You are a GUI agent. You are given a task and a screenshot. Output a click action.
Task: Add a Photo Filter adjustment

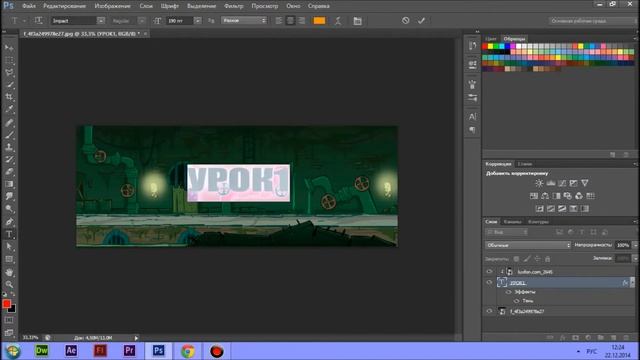tap(567, 196)
